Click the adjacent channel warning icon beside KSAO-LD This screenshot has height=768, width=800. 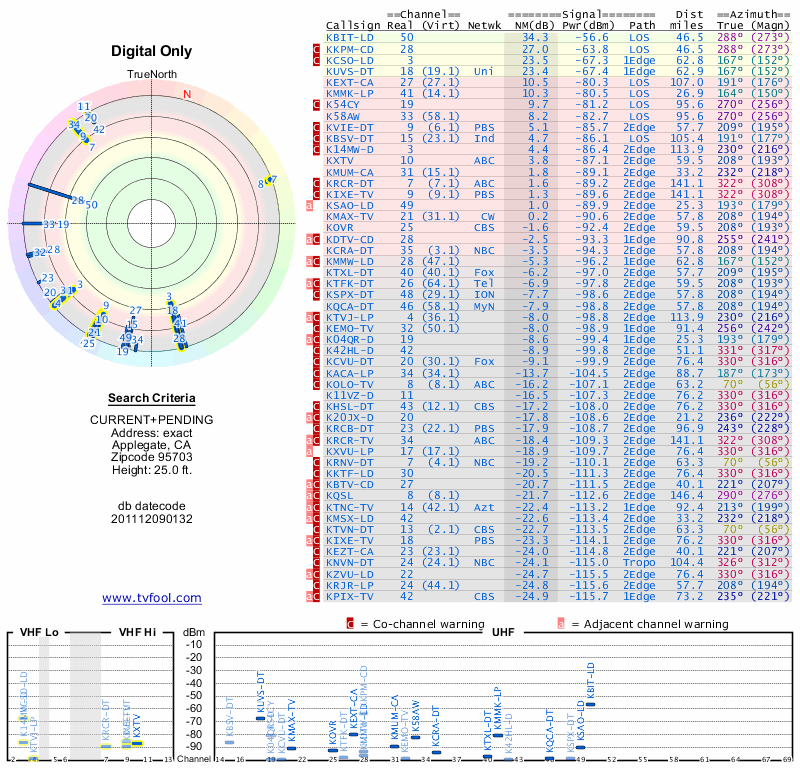coord(310,205)
